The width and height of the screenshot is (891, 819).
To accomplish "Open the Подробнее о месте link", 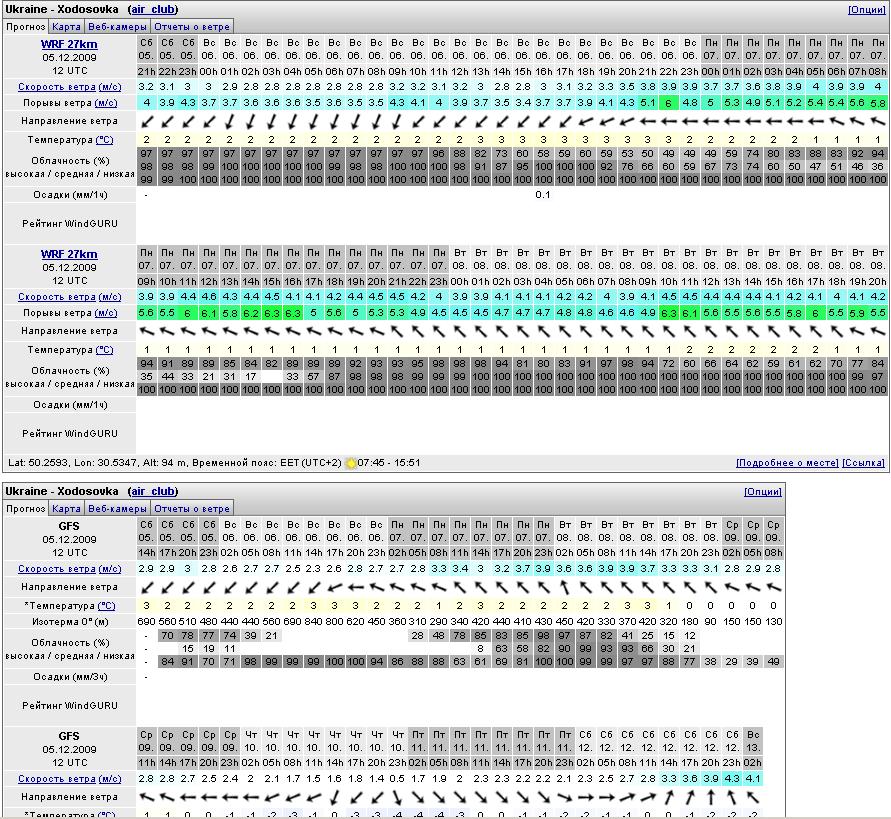I will 786,463.
